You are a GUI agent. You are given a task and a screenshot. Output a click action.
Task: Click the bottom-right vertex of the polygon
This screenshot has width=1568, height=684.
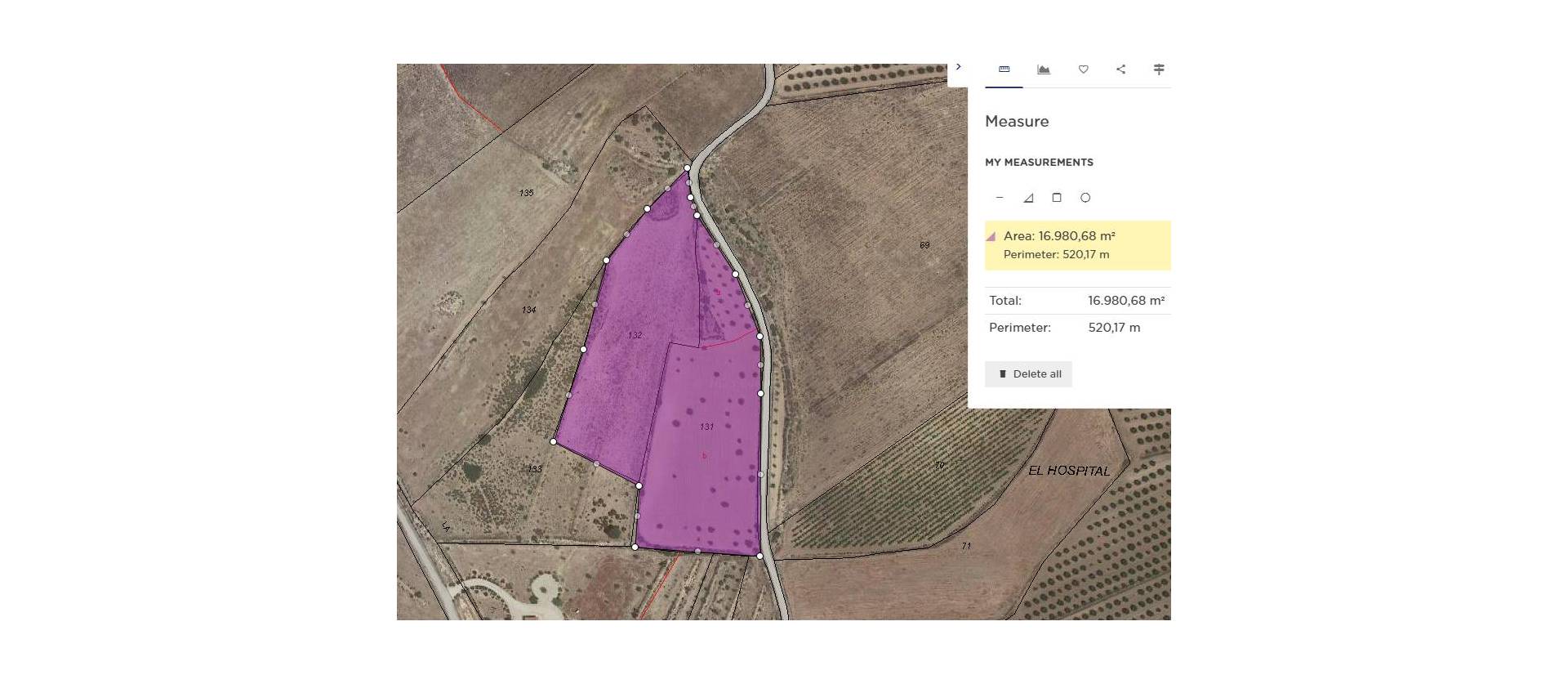[759, 556]
